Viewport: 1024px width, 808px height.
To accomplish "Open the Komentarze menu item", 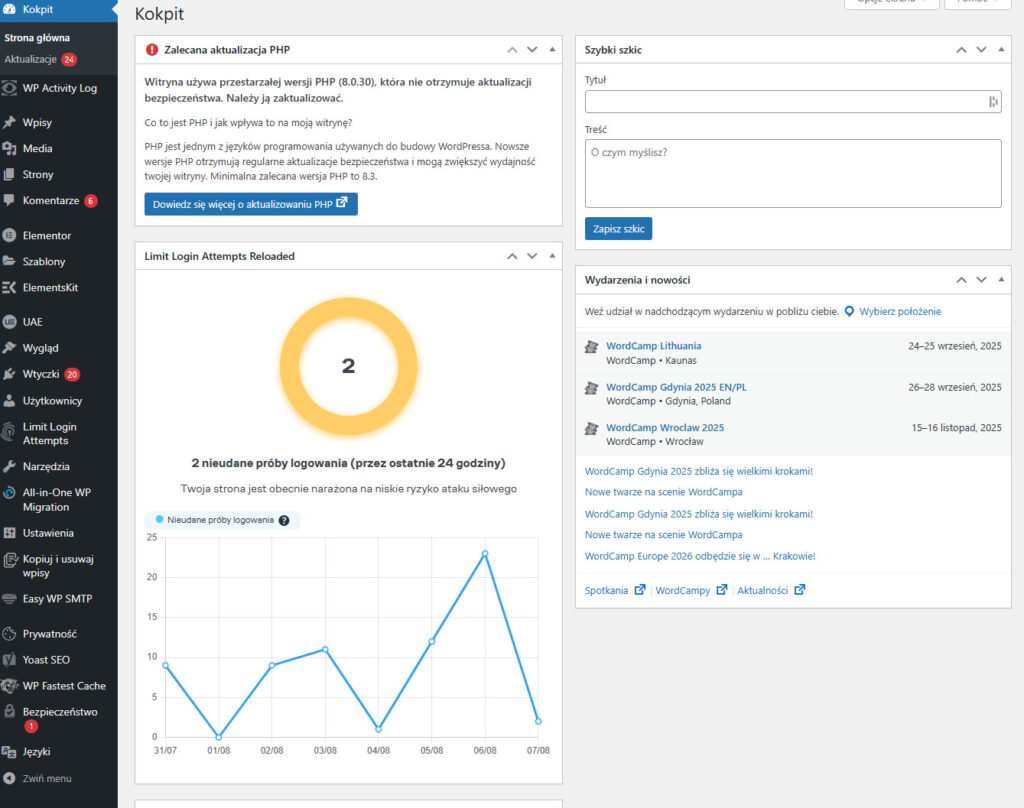I will [50, 201].
